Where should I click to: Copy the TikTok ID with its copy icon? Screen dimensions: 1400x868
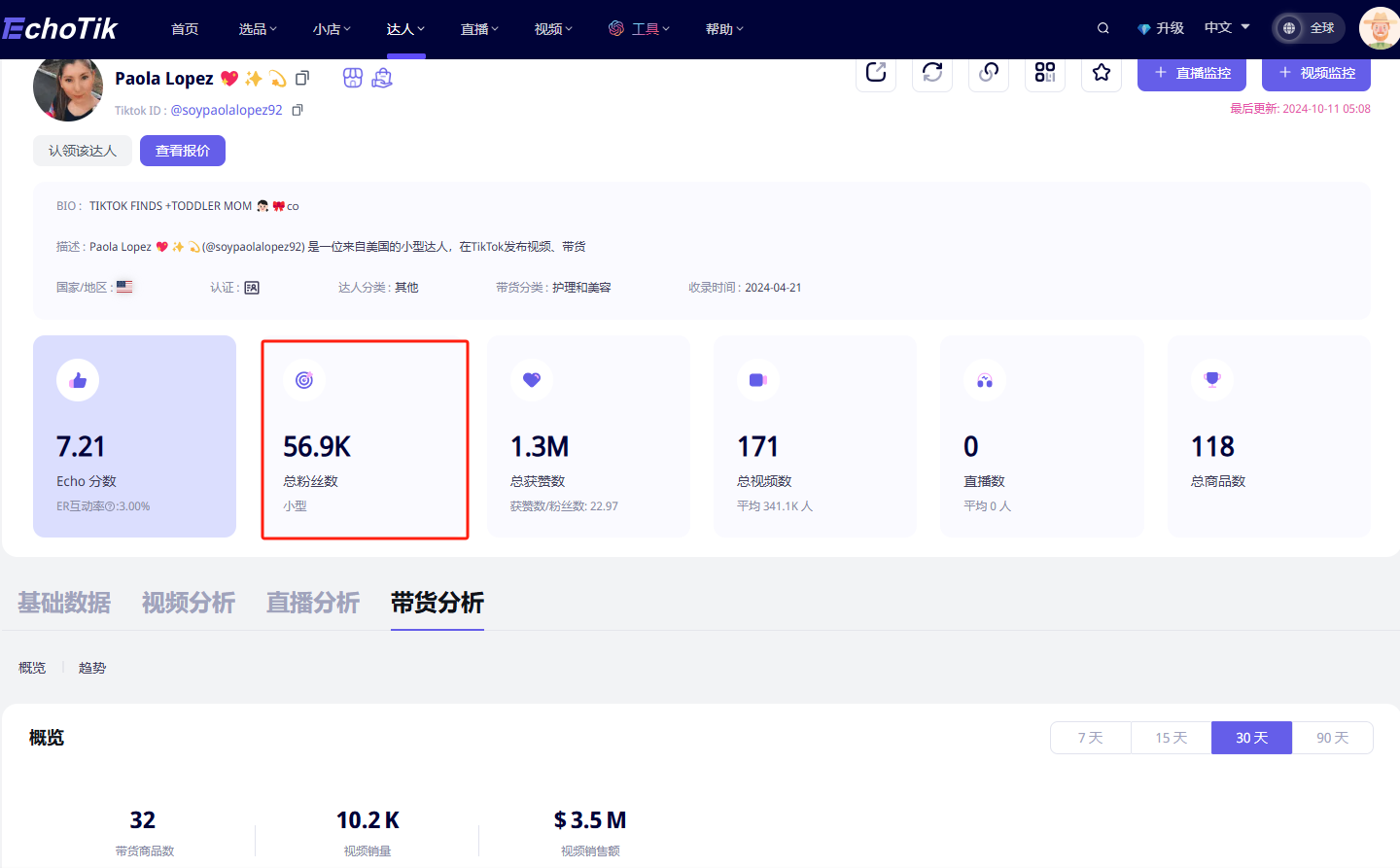(x=297, y=110)
